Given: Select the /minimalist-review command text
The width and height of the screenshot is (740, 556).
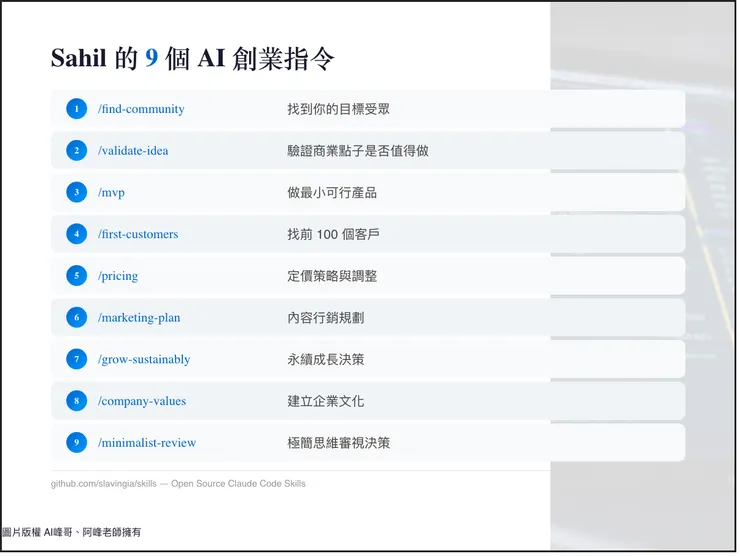Looking at the screenshot, I should (147, 443).
